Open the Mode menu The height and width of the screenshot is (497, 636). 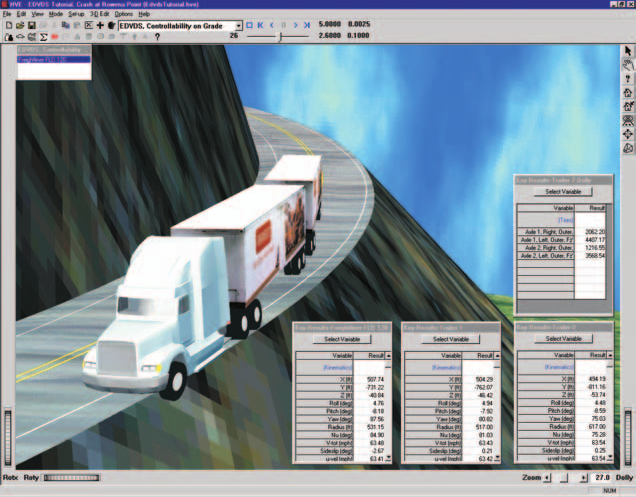[56, 14]
